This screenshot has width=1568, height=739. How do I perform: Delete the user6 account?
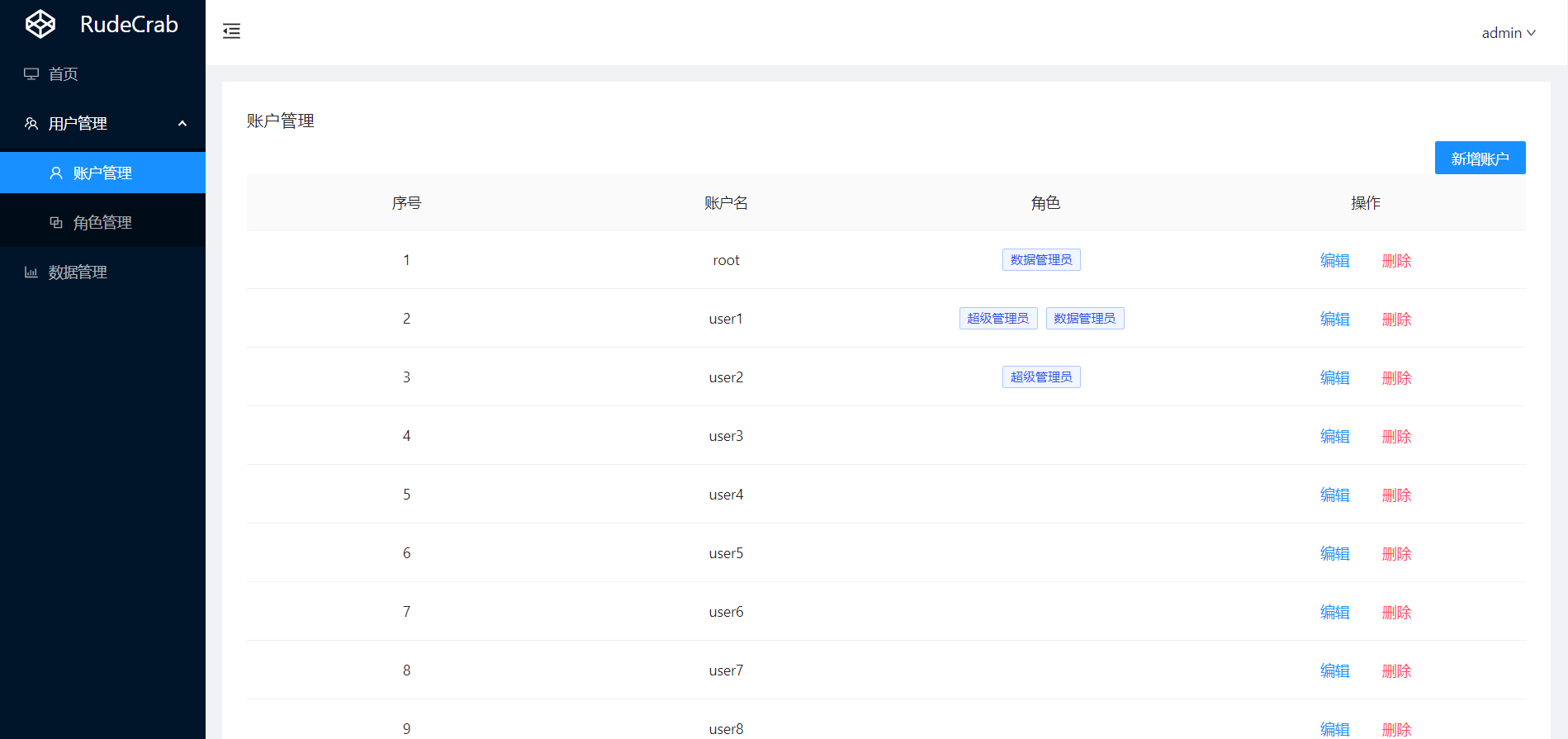tap(1396, 612)
